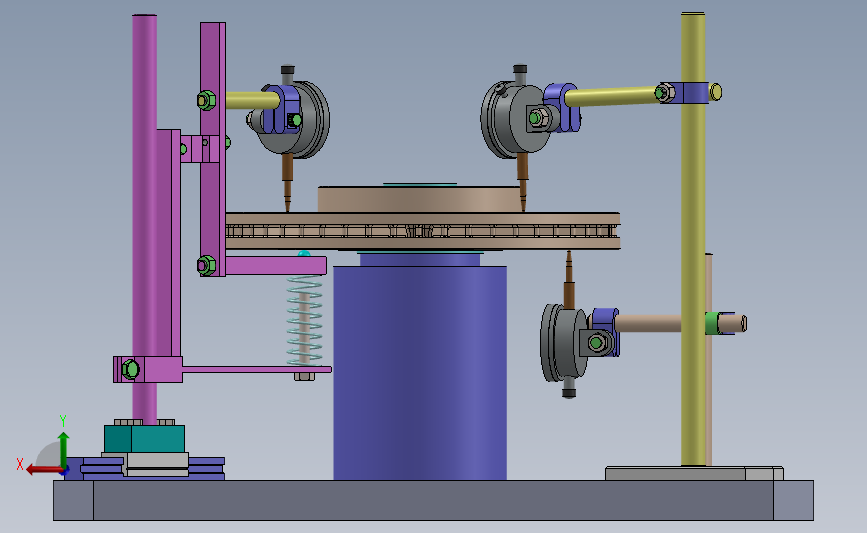This screenshot has height=533, width=867.
Task: Select the lower green bolt on magenta plate
Action: coord(206,266)
